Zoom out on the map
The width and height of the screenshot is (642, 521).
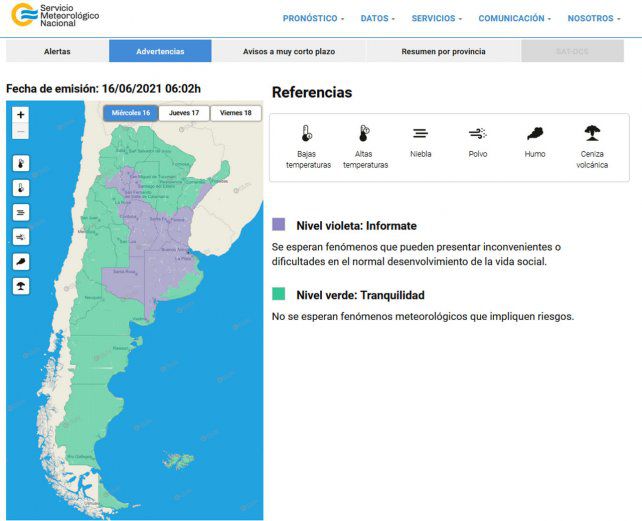(x=21, y=132)
